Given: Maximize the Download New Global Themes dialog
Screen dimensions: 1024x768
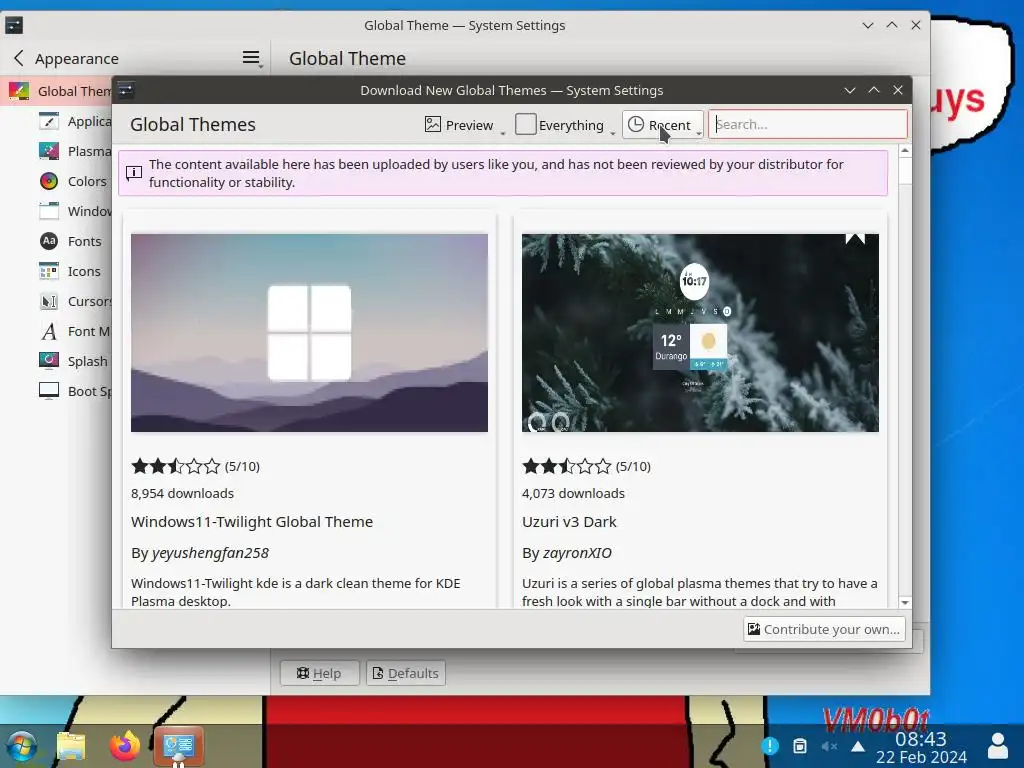Looking at the screenshot, I should (x=874, y=90).
